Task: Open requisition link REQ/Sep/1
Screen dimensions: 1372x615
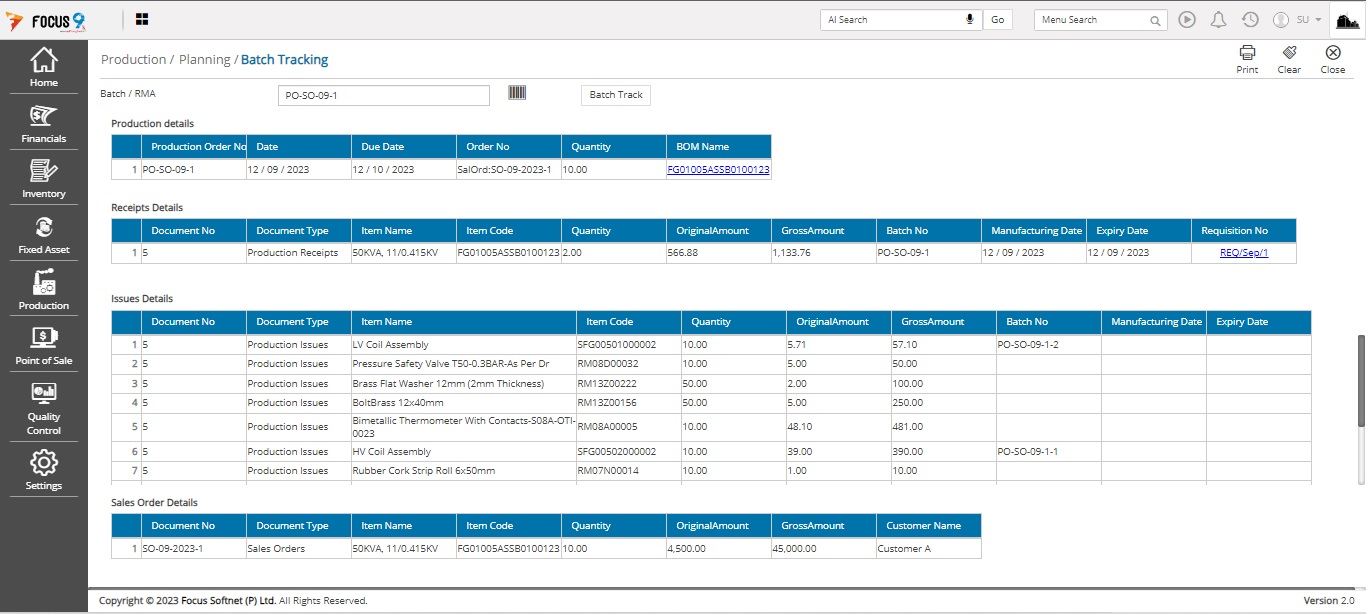Action: click(x=1243, y=253)
